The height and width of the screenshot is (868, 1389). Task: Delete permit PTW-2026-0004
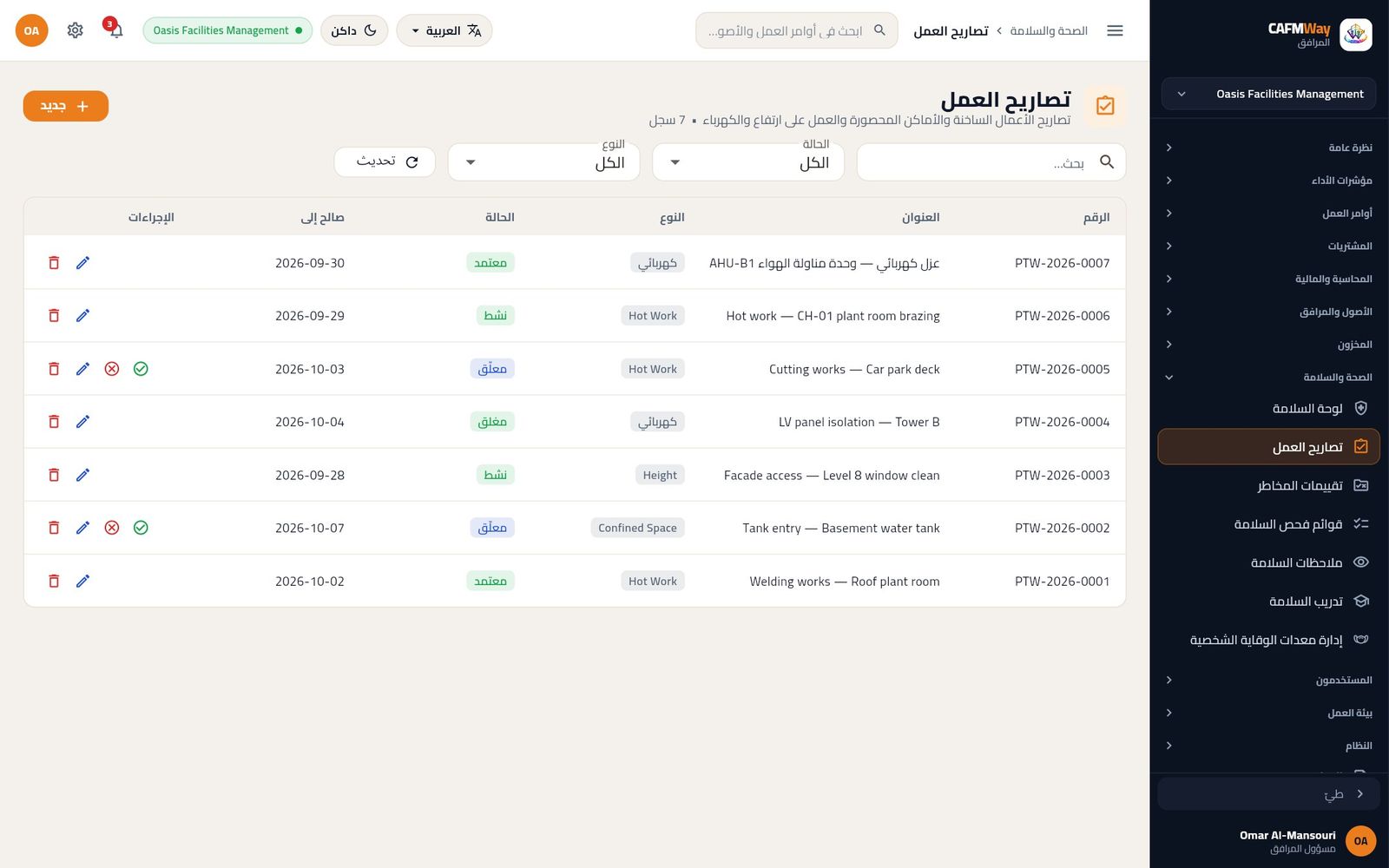[54, 422]
